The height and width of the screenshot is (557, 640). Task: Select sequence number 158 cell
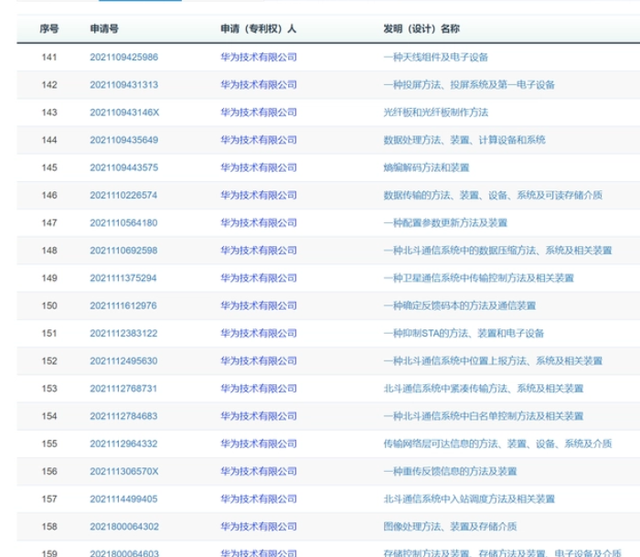click(x=49, y=526)
